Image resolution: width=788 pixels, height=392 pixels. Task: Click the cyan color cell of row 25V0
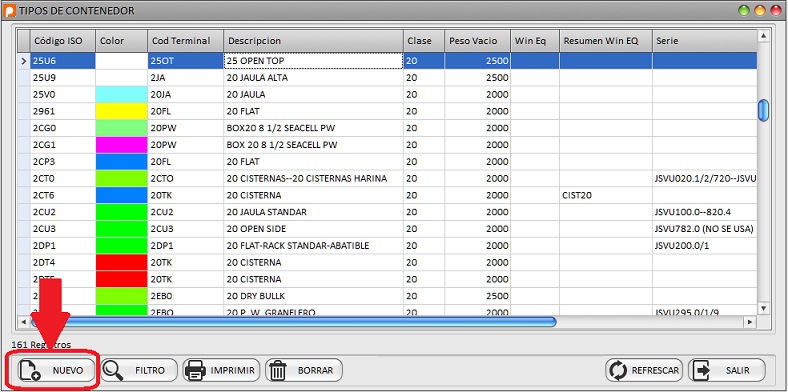click(122, 94)
